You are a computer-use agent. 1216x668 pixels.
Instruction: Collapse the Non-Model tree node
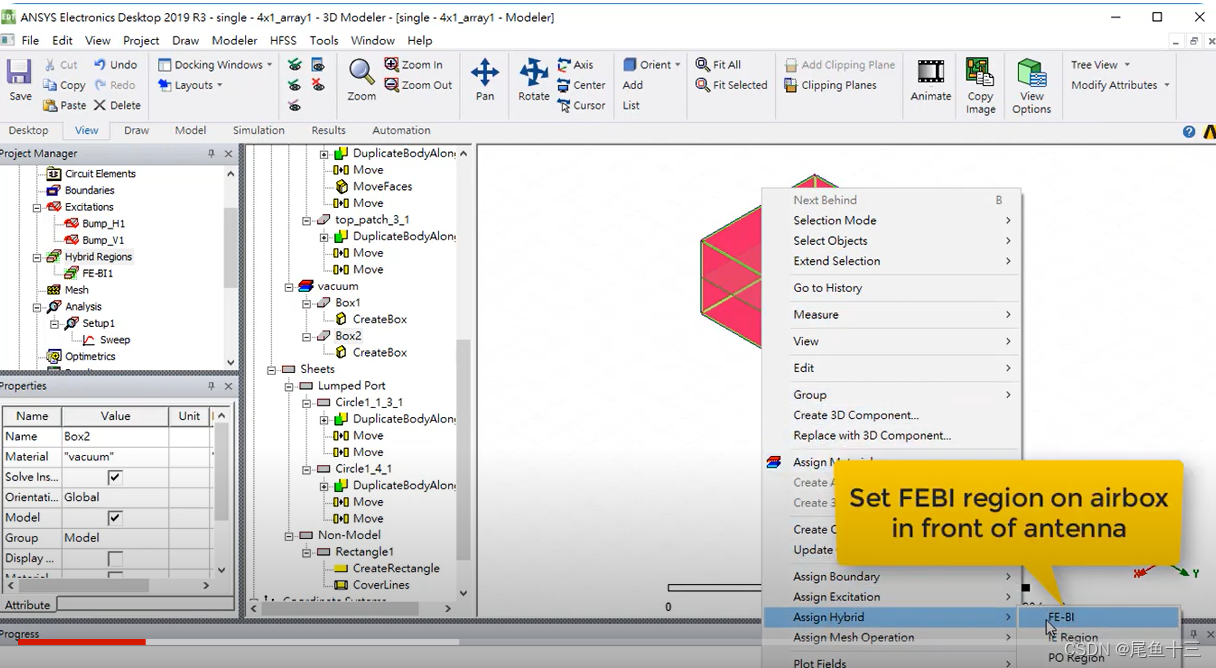click(x=289, y=535)
